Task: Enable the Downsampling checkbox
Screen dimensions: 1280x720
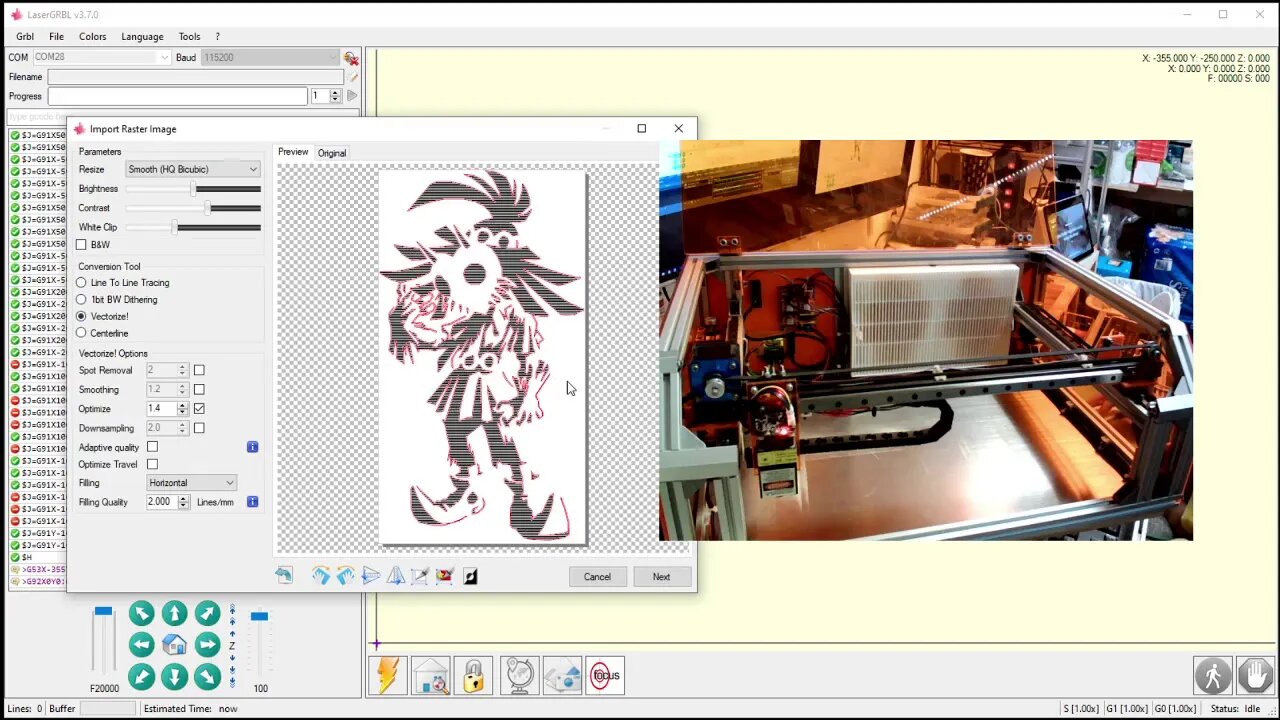Action: (x=199, y=428)
